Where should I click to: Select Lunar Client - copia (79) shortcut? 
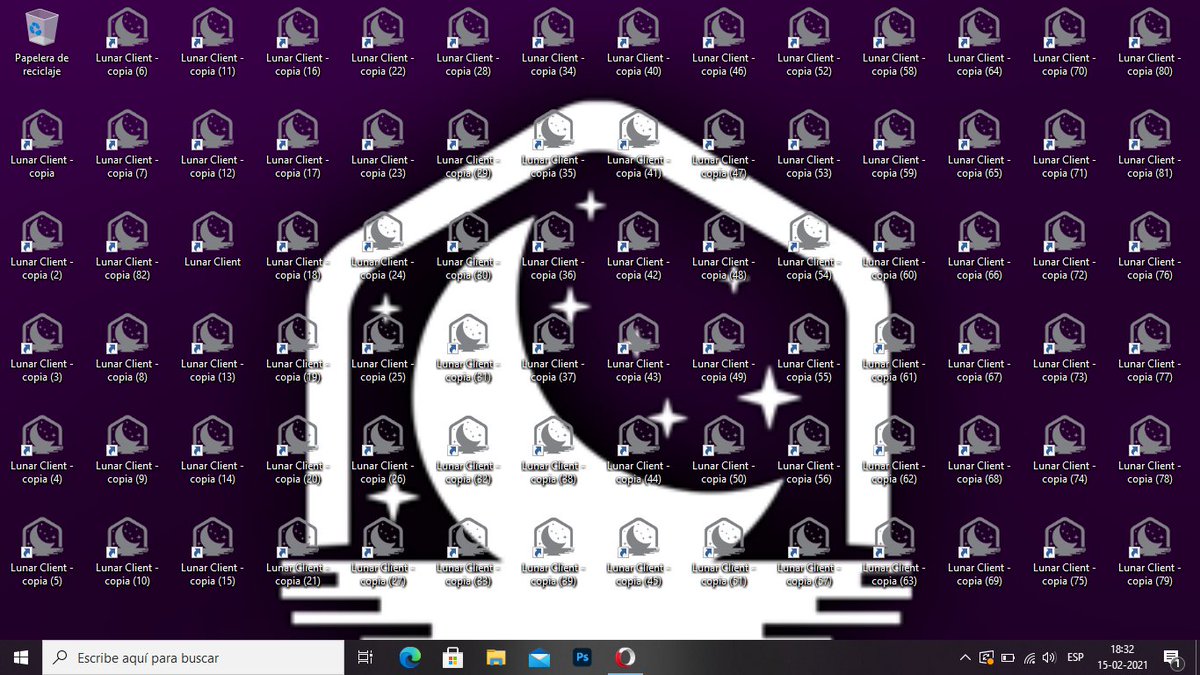[x=1150, y=554]
